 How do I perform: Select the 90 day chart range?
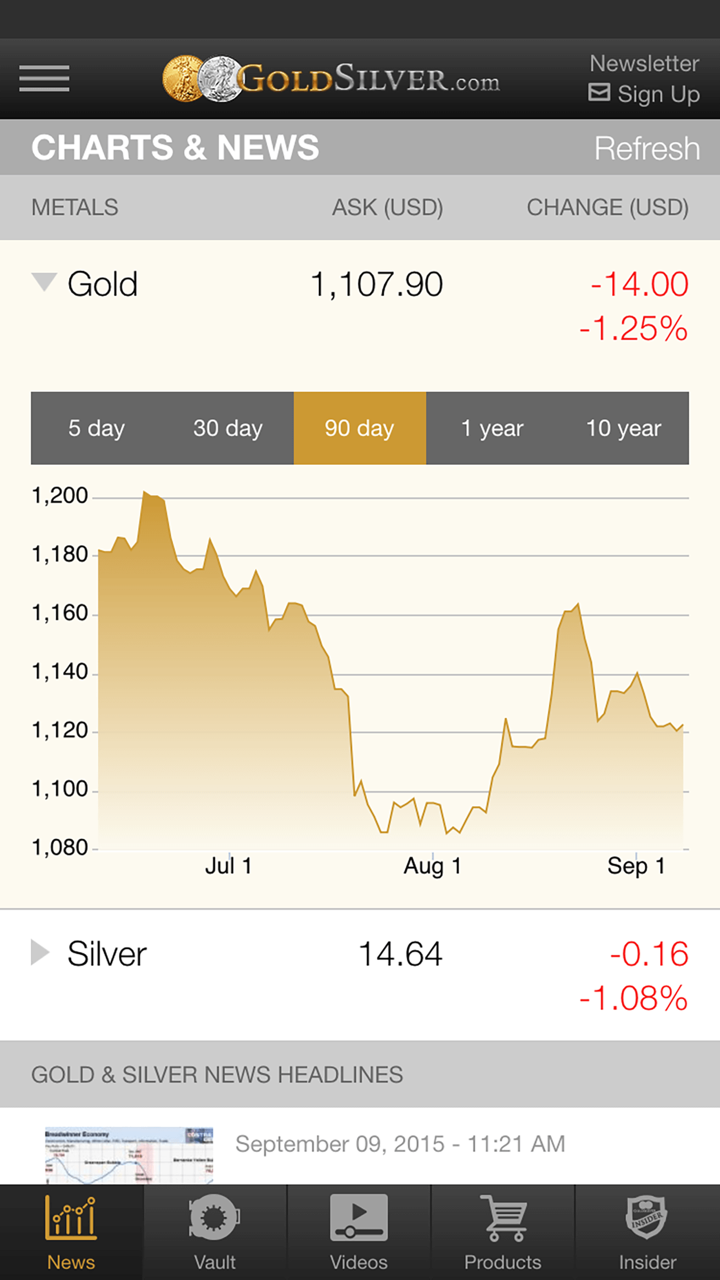(x=359, y=428)
